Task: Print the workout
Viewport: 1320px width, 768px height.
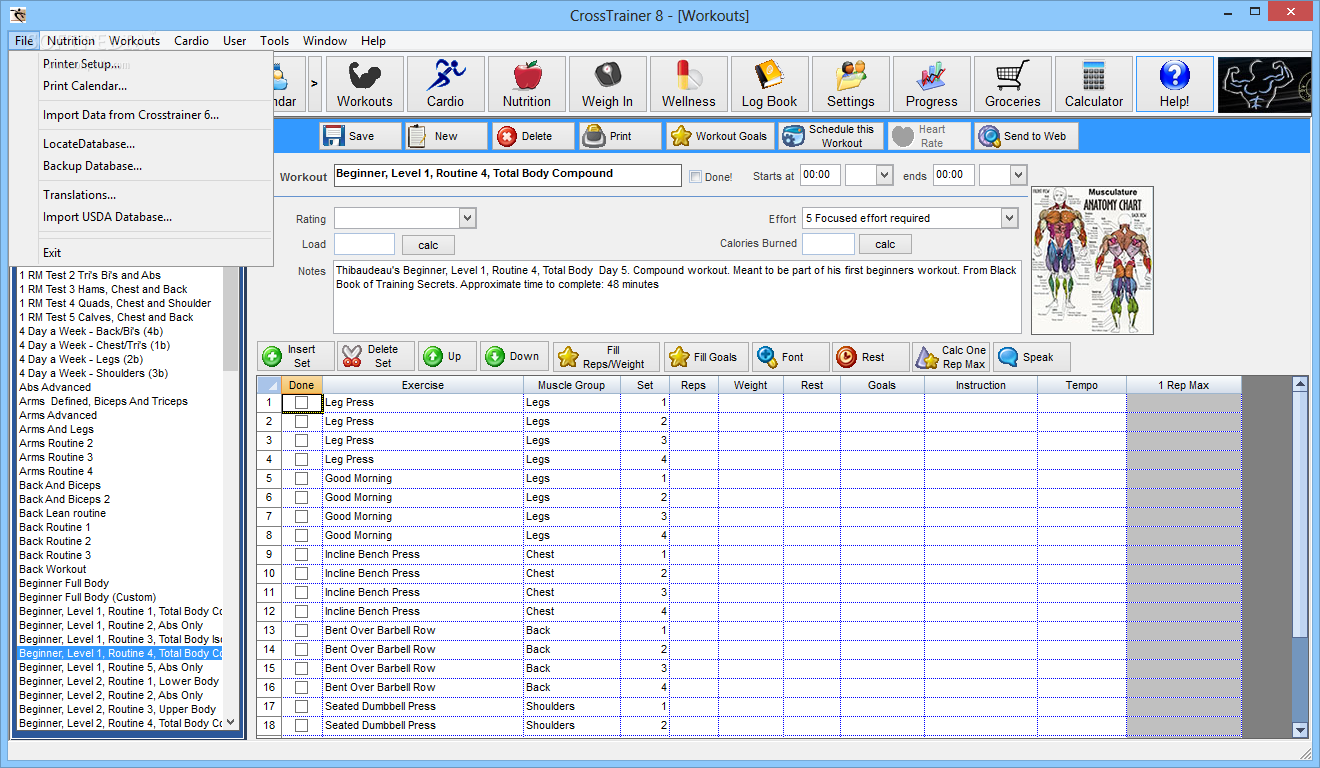Action: click(x=620, y=136)
